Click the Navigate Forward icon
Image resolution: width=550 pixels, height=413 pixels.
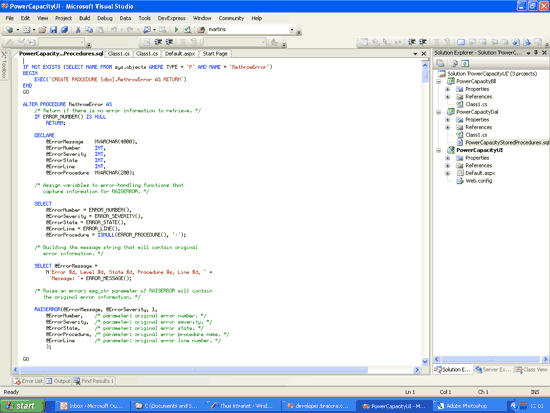pos(162,30)
